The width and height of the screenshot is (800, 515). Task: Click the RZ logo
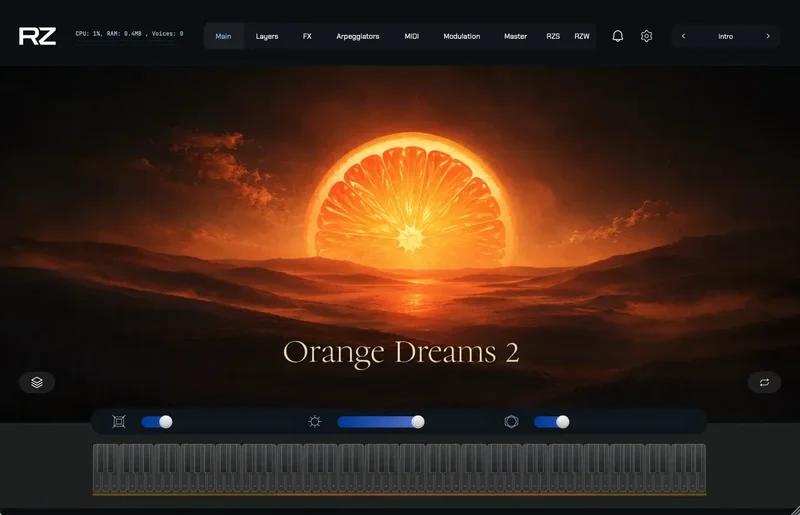click(37, 36)
